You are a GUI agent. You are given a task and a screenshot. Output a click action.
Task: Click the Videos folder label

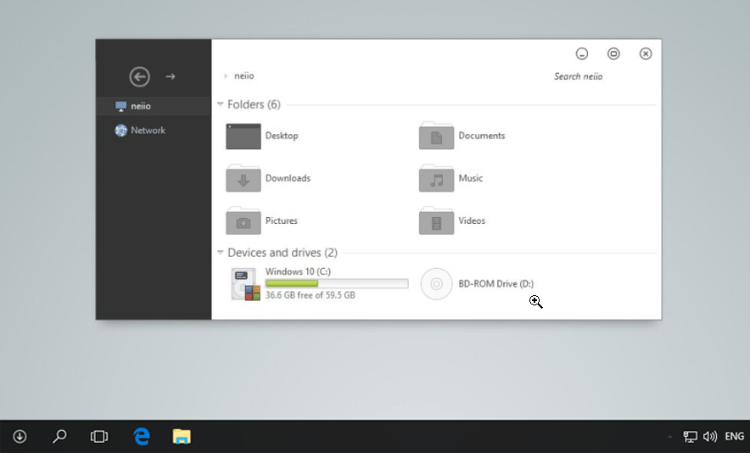pos(472,221)
